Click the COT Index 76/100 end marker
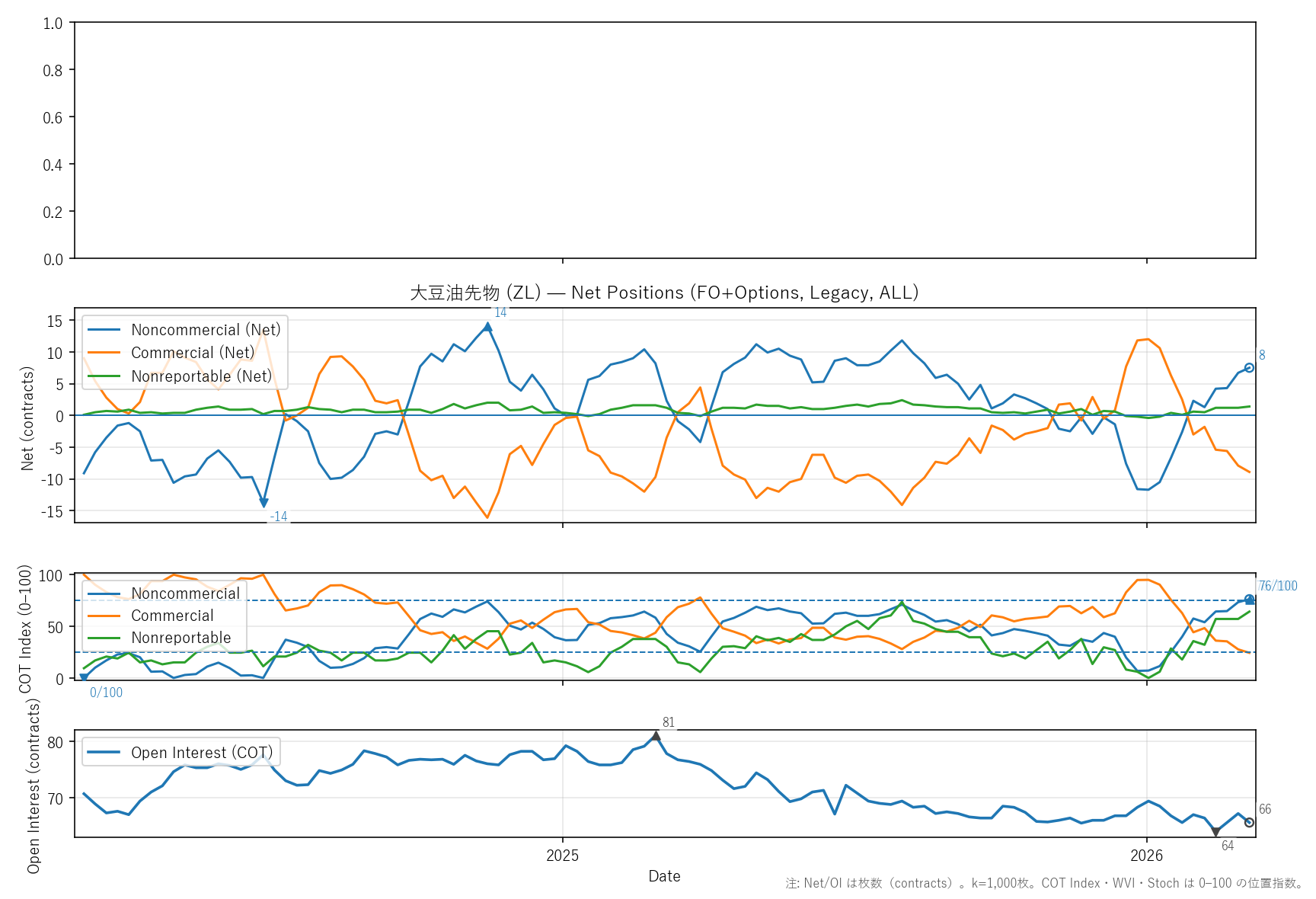 point(1249,600)
